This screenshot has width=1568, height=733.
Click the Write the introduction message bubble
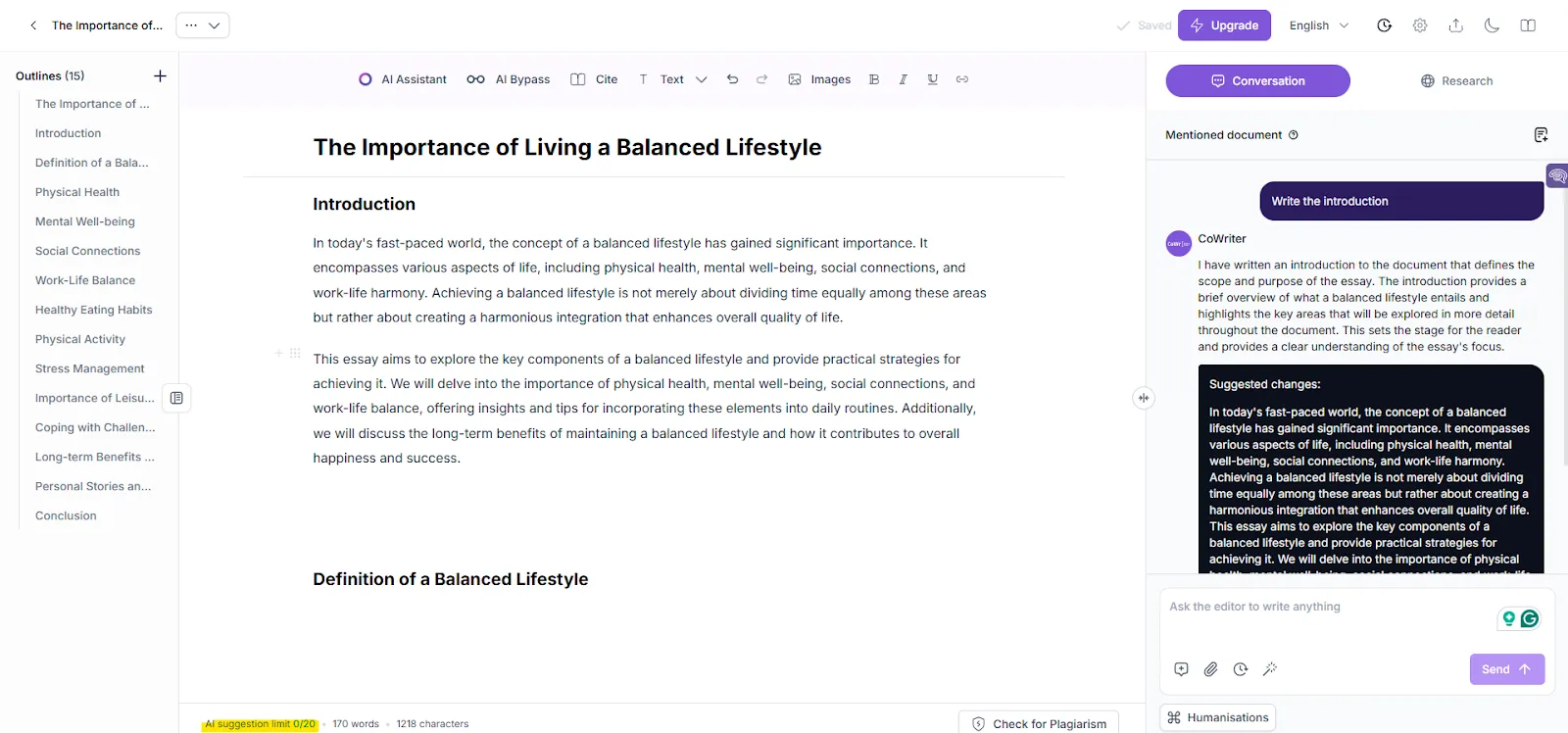coord(1401,201)
